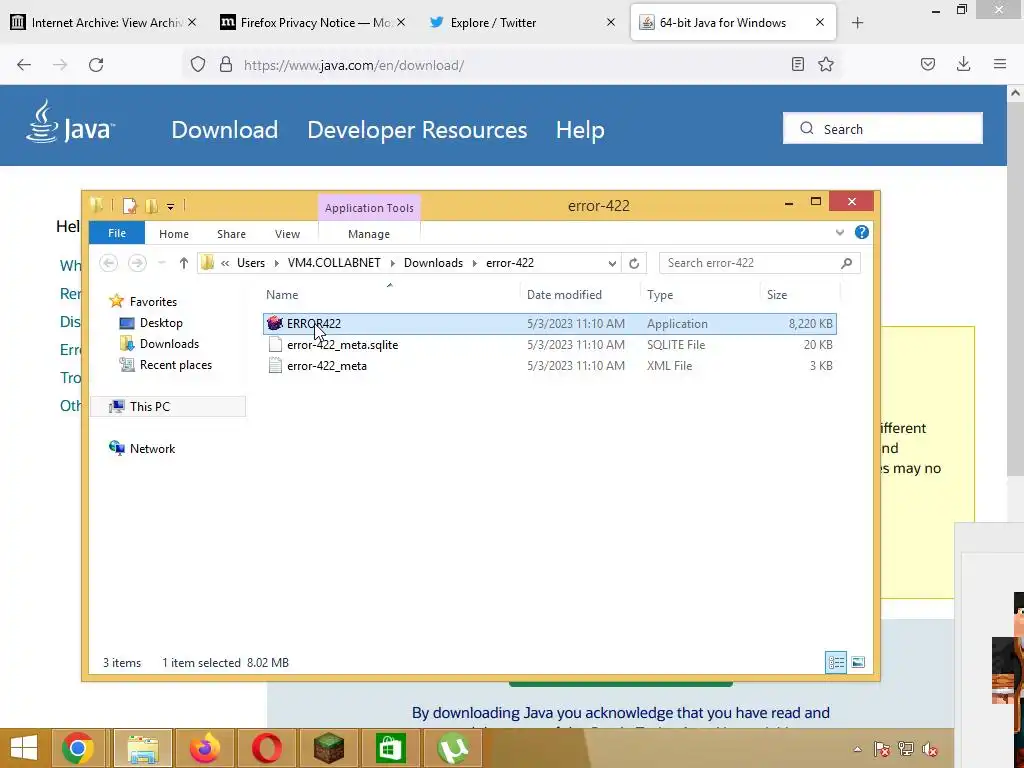This screenshot has width=1024, height=768.
Task: Click Help link in Java header
Action: tap(580, 129)
